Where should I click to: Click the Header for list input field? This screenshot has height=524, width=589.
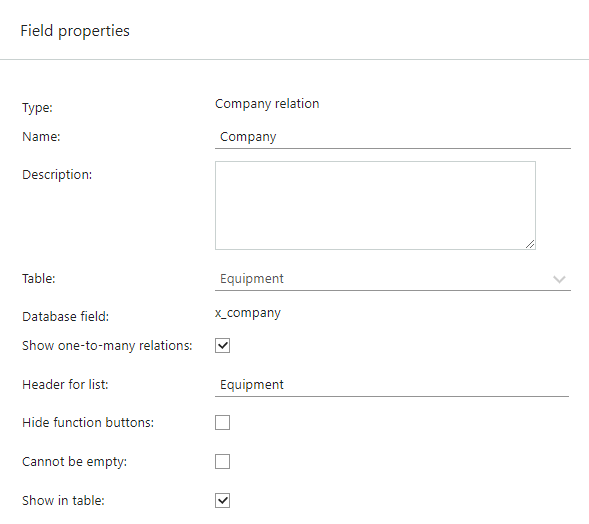click(x=392, y=385)
